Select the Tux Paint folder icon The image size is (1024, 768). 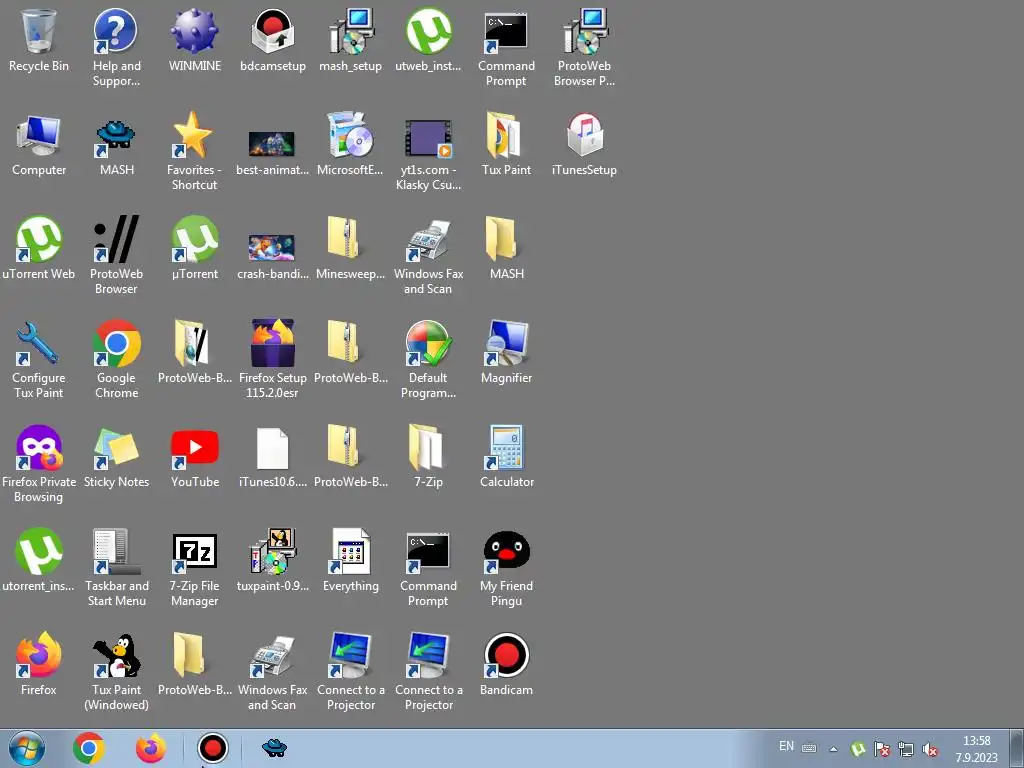tap(506, 135)
